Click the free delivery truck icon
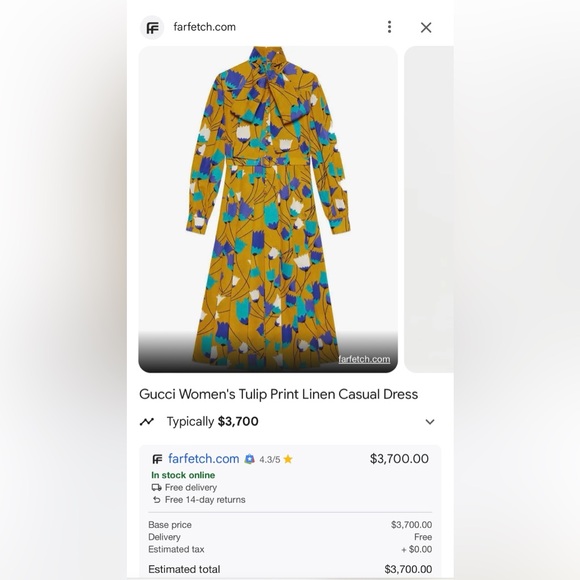This screenshot has height=580, width=580. coord(156,488)
